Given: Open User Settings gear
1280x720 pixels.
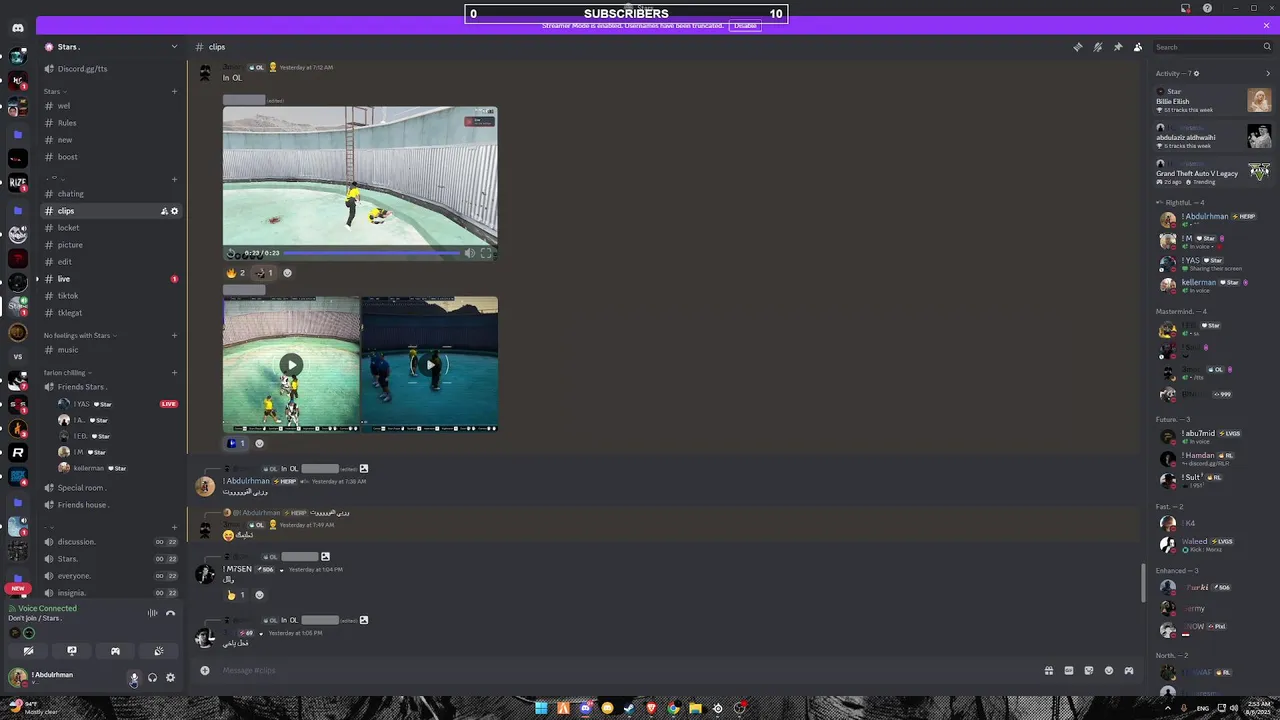Looking at the screenshot, I should click(170, 678).
